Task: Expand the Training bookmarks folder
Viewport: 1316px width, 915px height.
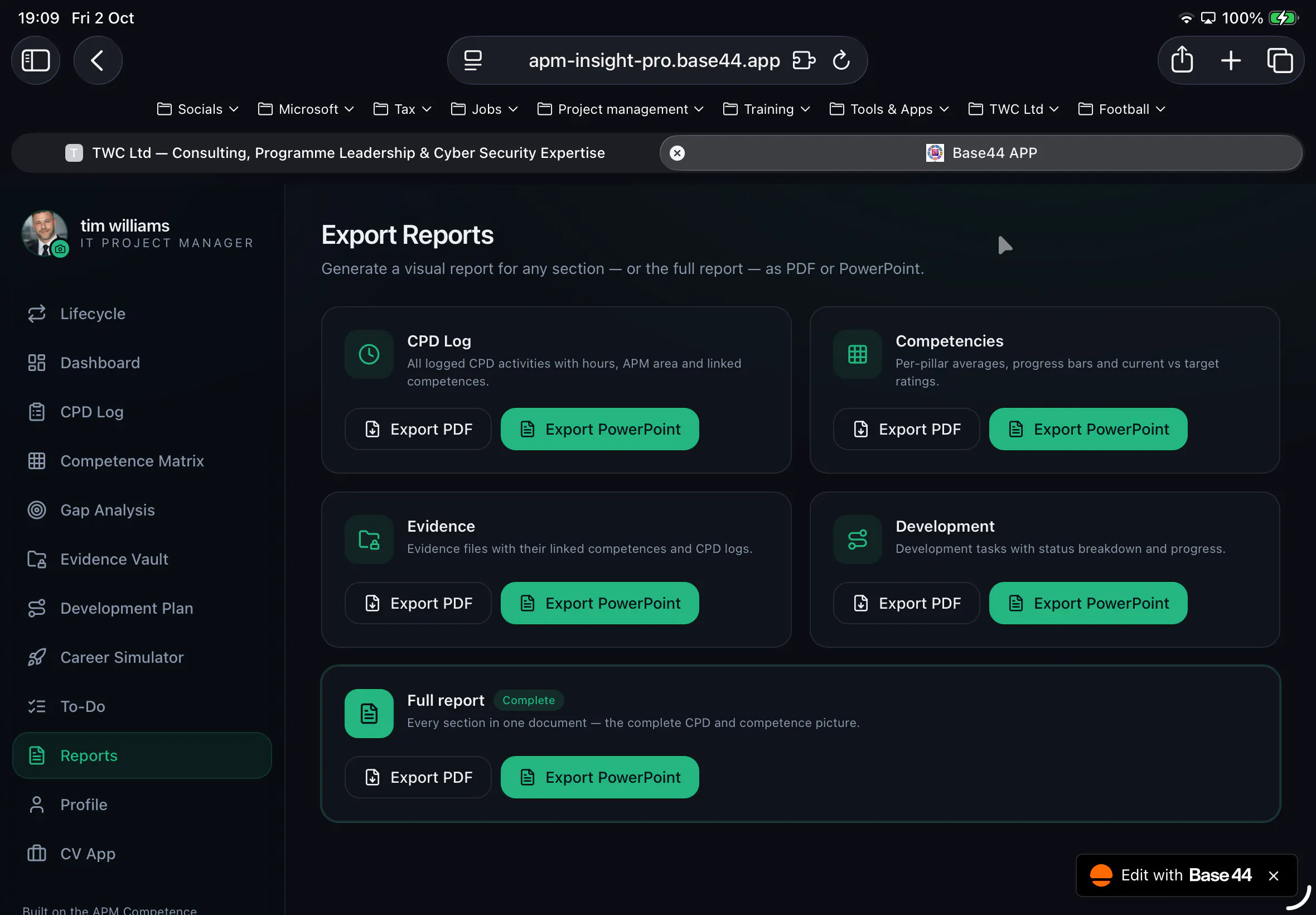Action: pos(767,109)
